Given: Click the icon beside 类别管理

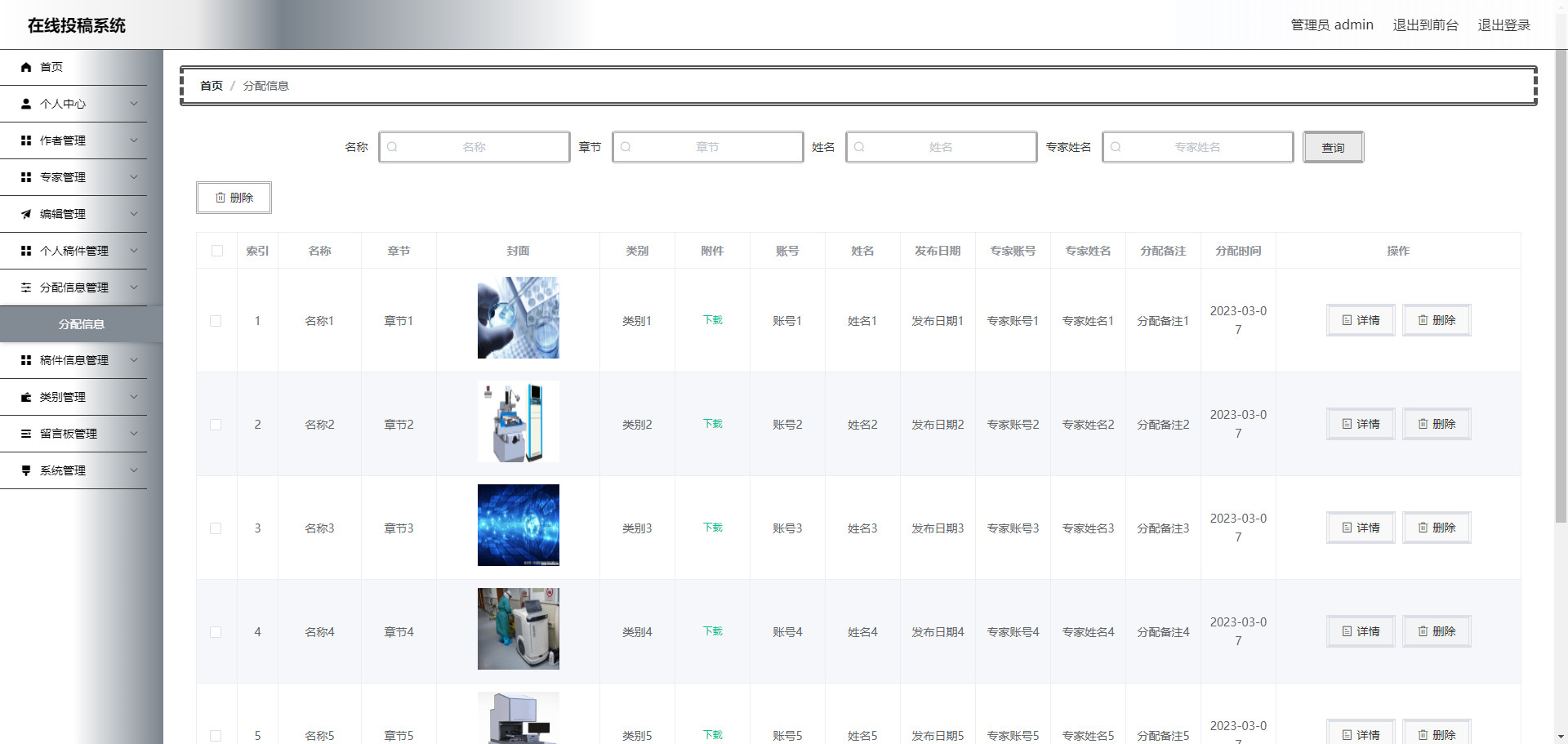Looking at the screenshot, I should [x=26, y=397].
